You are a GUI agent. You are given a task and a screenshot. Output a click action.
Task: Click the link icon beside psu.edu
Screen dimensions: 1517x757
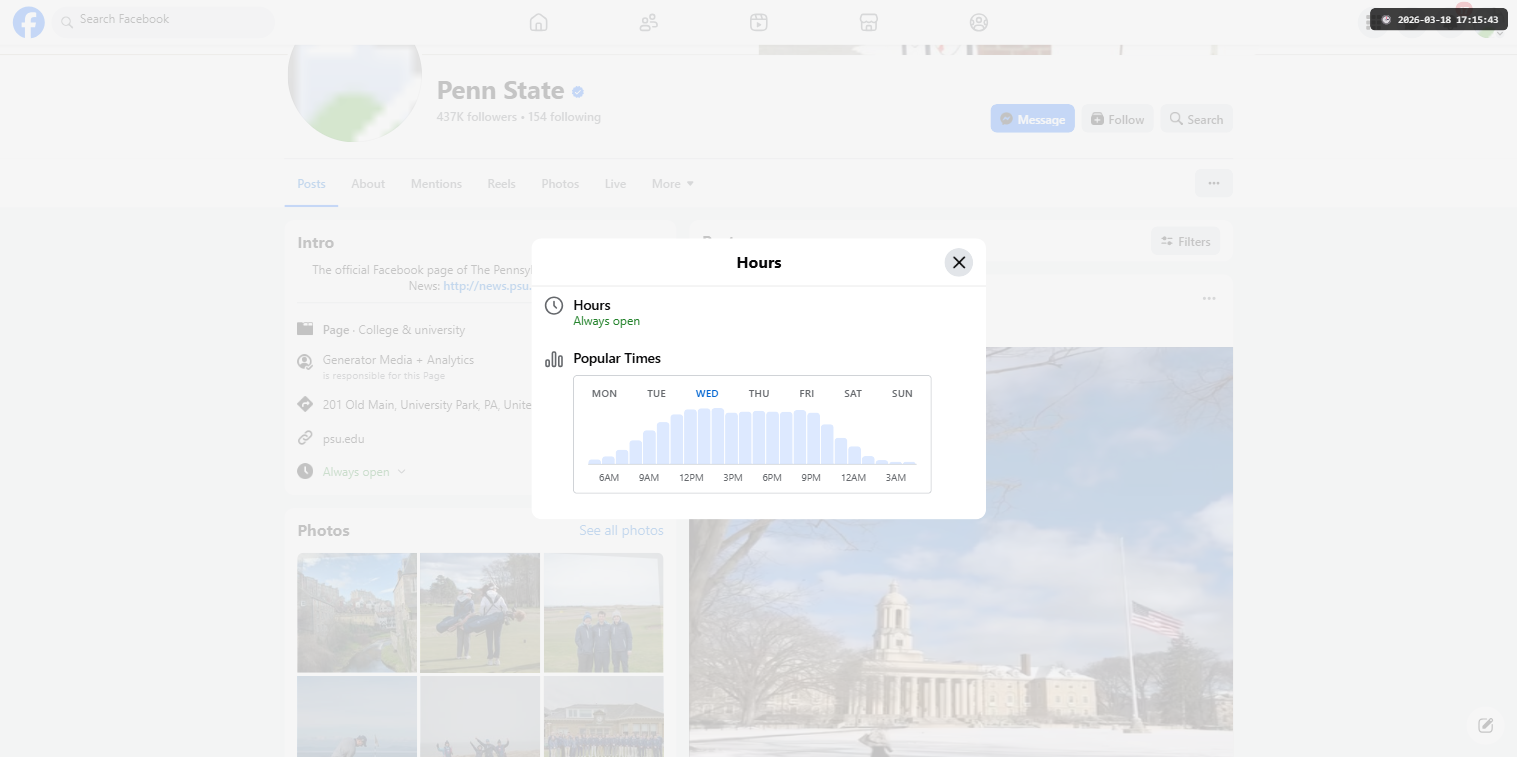pyautogui.click(x=305, y=438)
